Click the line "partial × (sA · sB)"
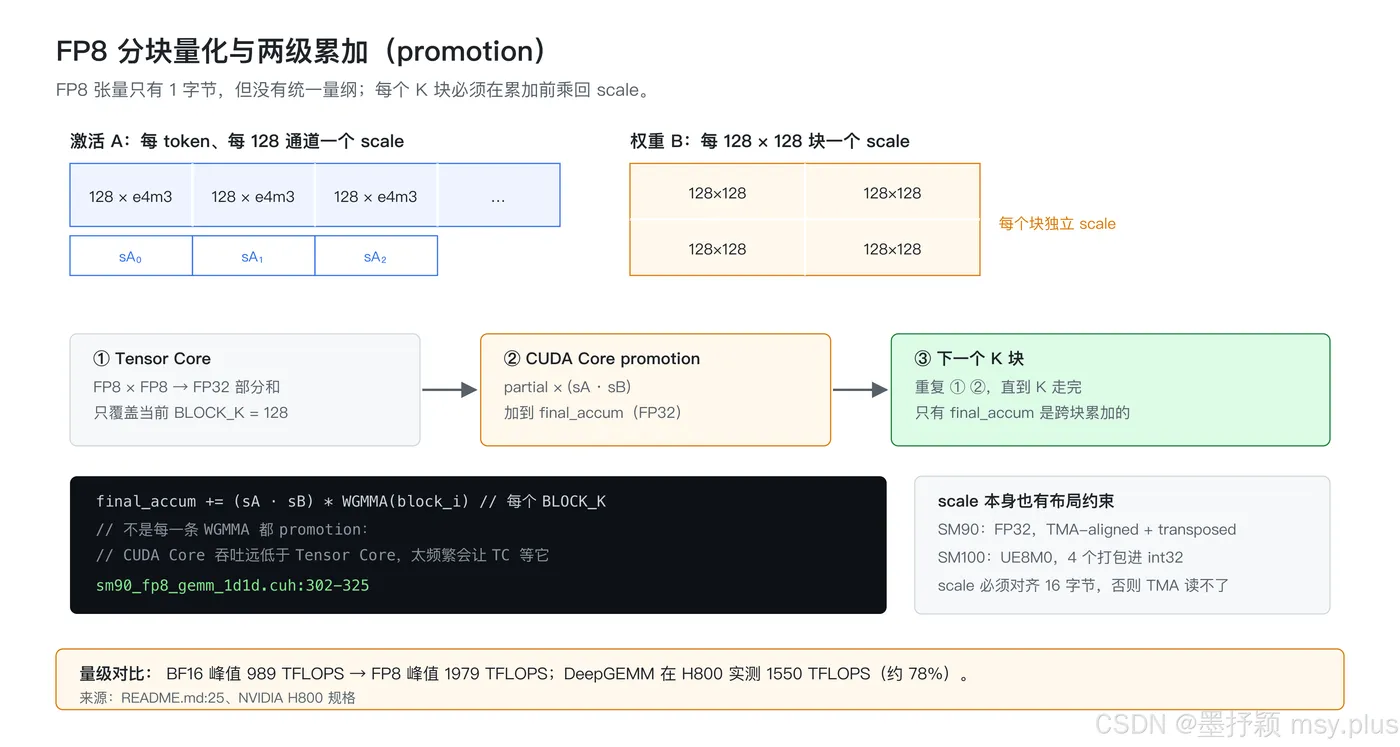The width and height of the screenshot is (1400, 747). [x=568, y=387]
